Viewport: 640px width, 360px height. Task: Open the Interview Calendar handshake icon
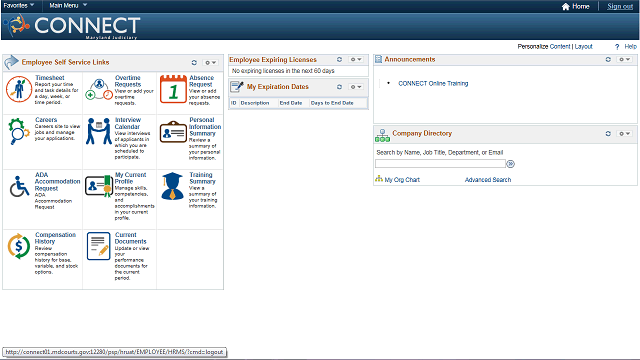[99, 131]
